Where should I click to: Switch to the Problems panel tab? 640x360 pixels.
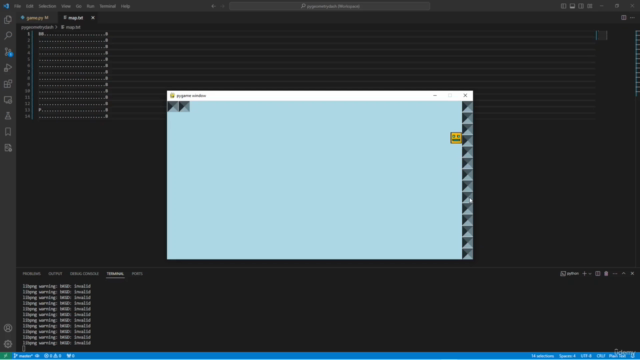[x=31, y=273]
